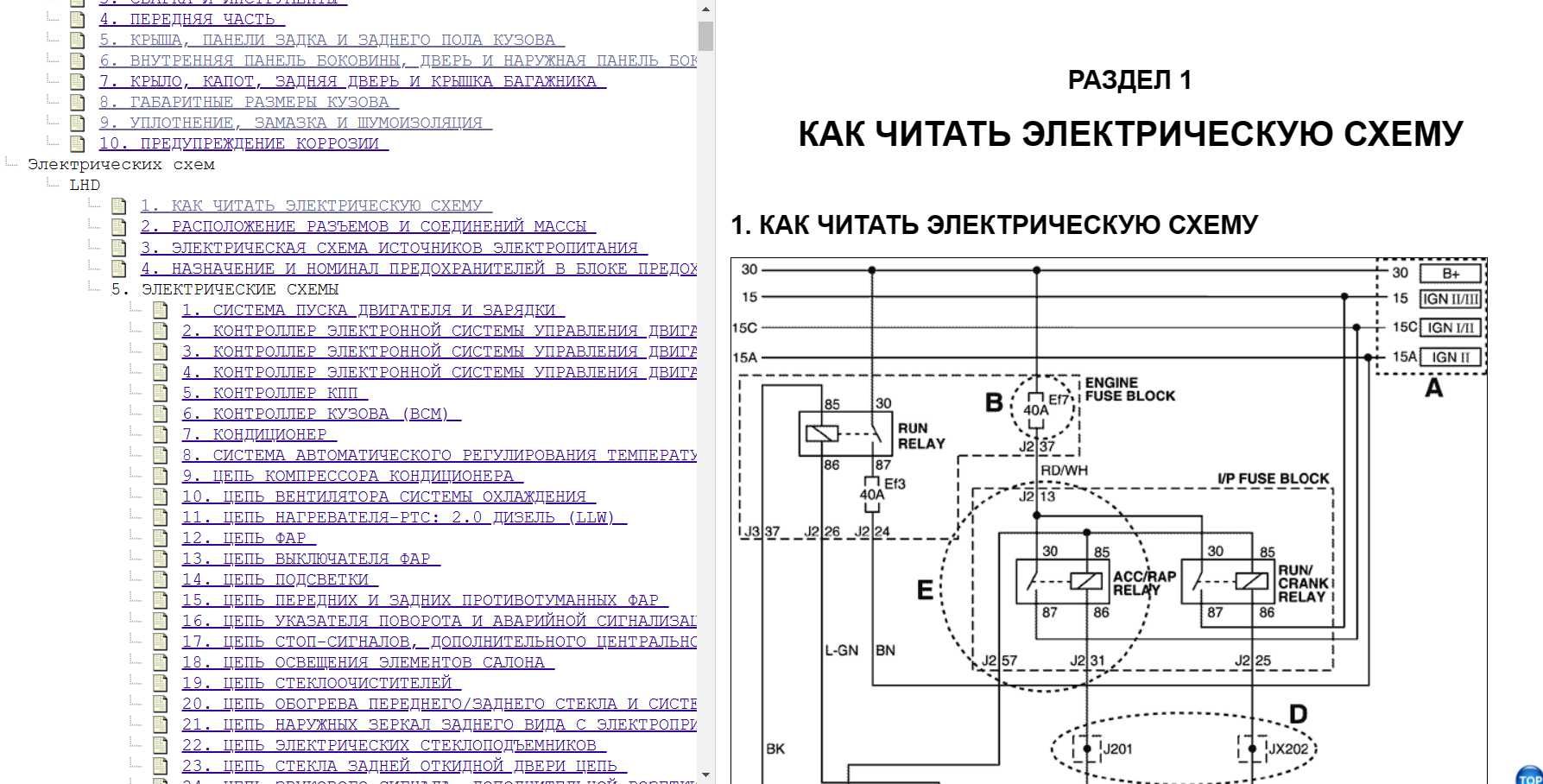Open link 5. КРЫША, ПАНЕЛИ ЗАДКА

(332, 40)
